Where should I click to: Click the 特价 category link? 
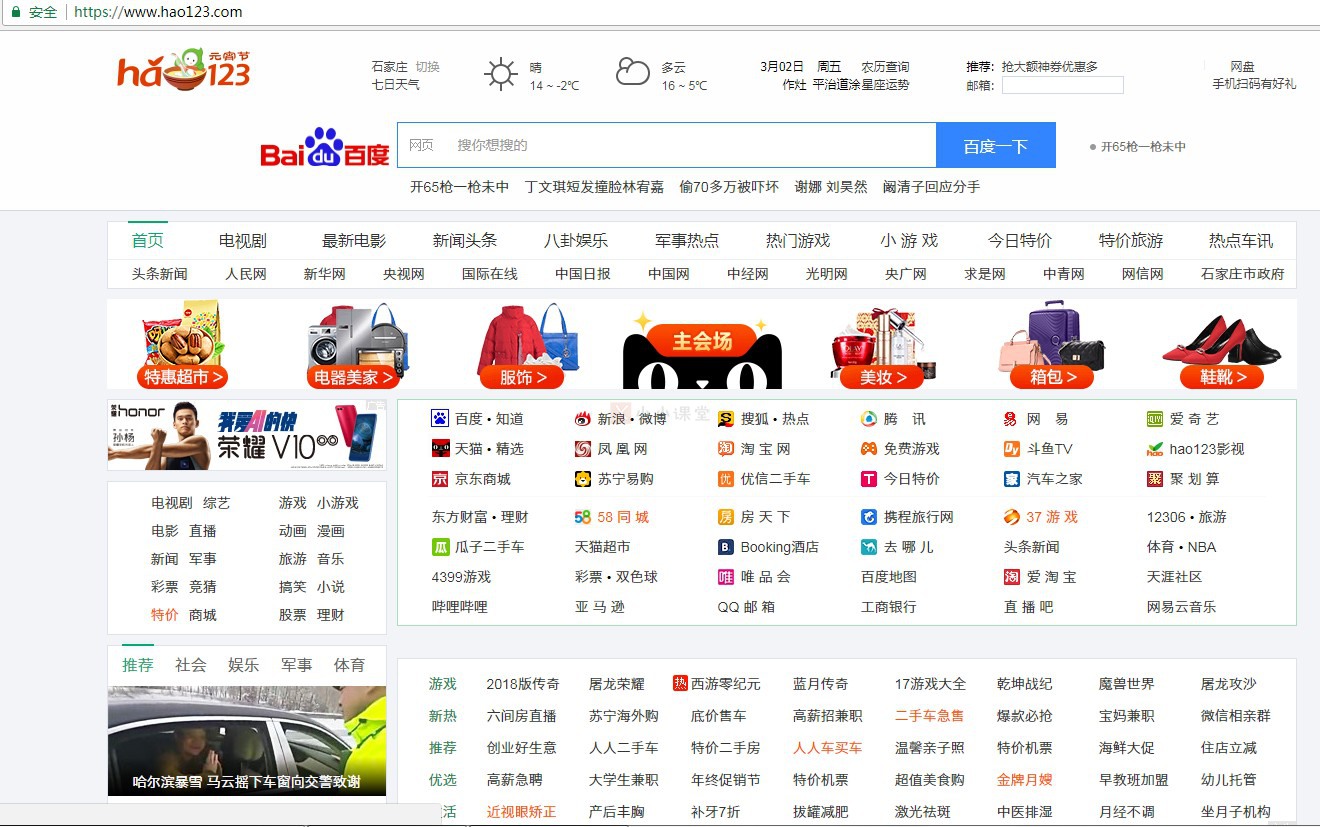click(165, 615)
